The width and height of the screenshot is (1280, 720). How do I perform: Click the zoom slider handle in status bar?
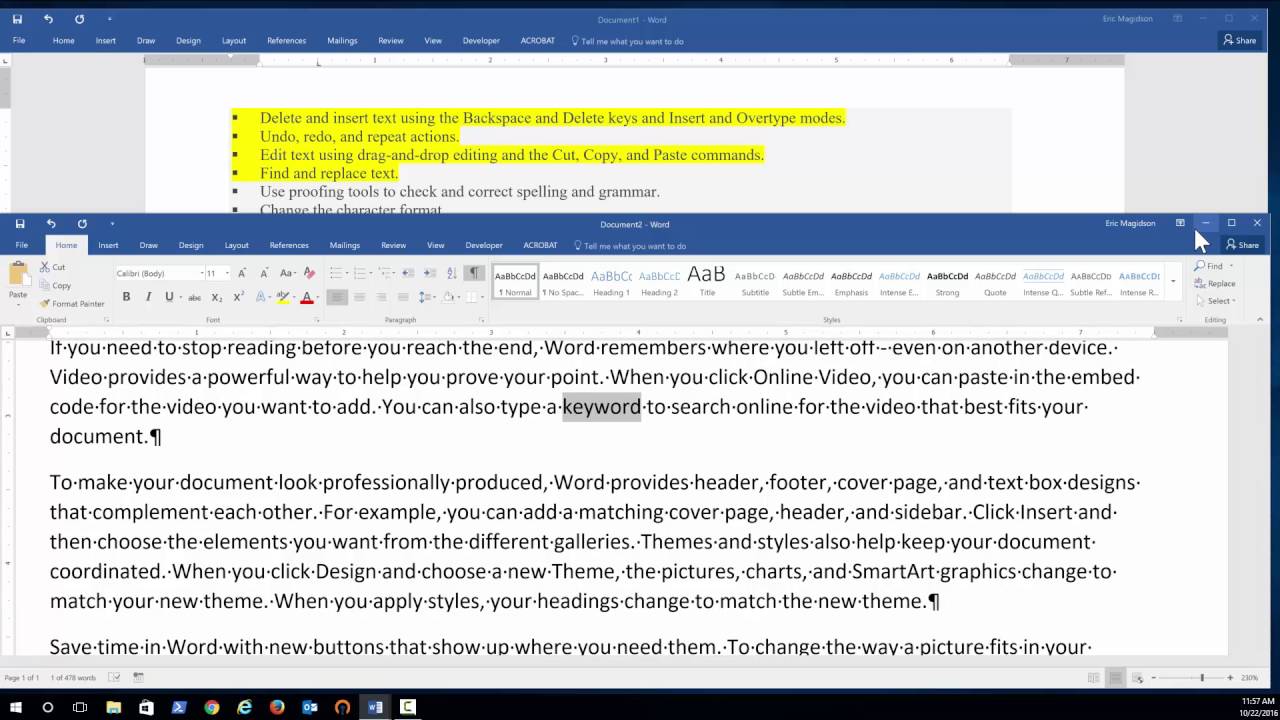tap(1202, 678)
